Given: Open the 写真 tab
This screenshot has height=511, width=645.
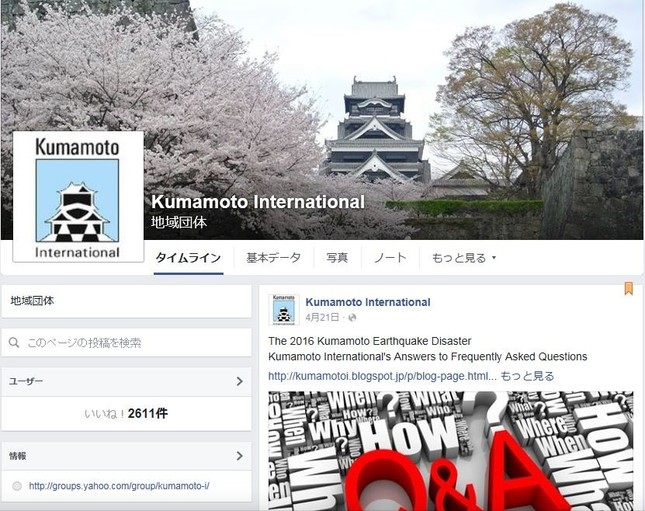Looking at the screenshot, I should pyautogui.click(x=337, y=258).
